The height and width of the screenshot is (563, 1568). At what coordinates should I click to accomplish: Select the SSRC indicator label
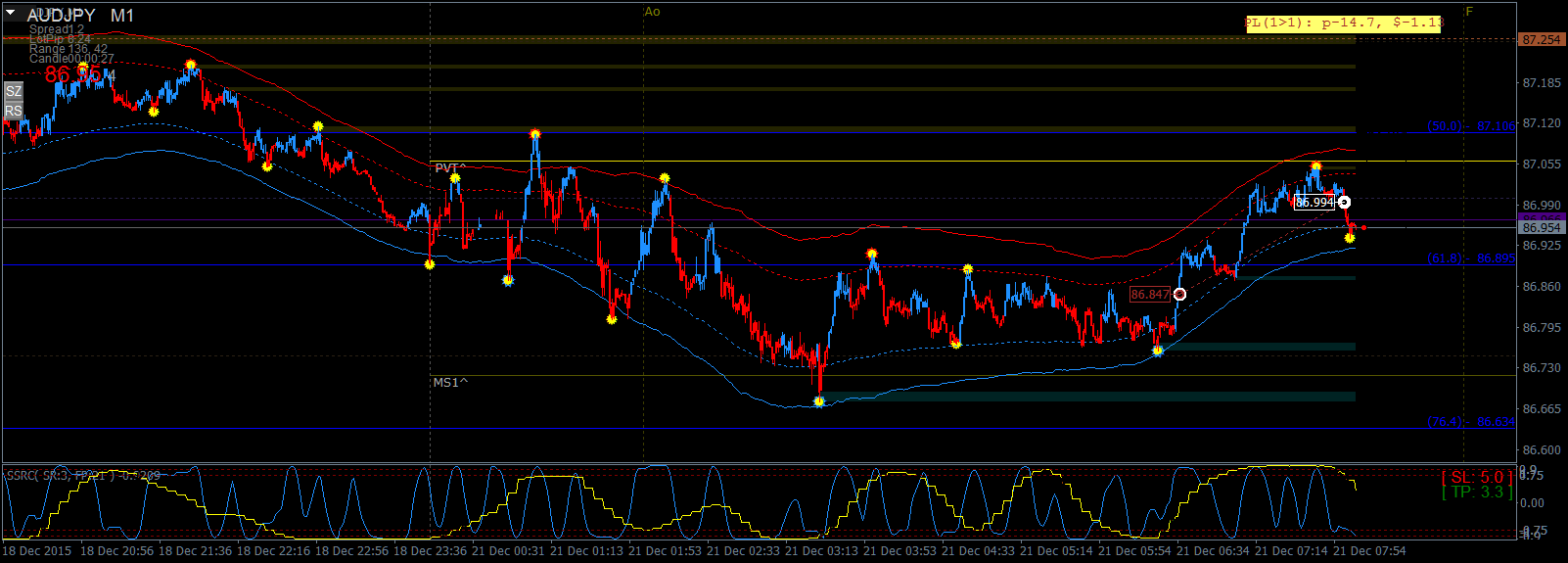pyautogui.click(x=84, y=476)
